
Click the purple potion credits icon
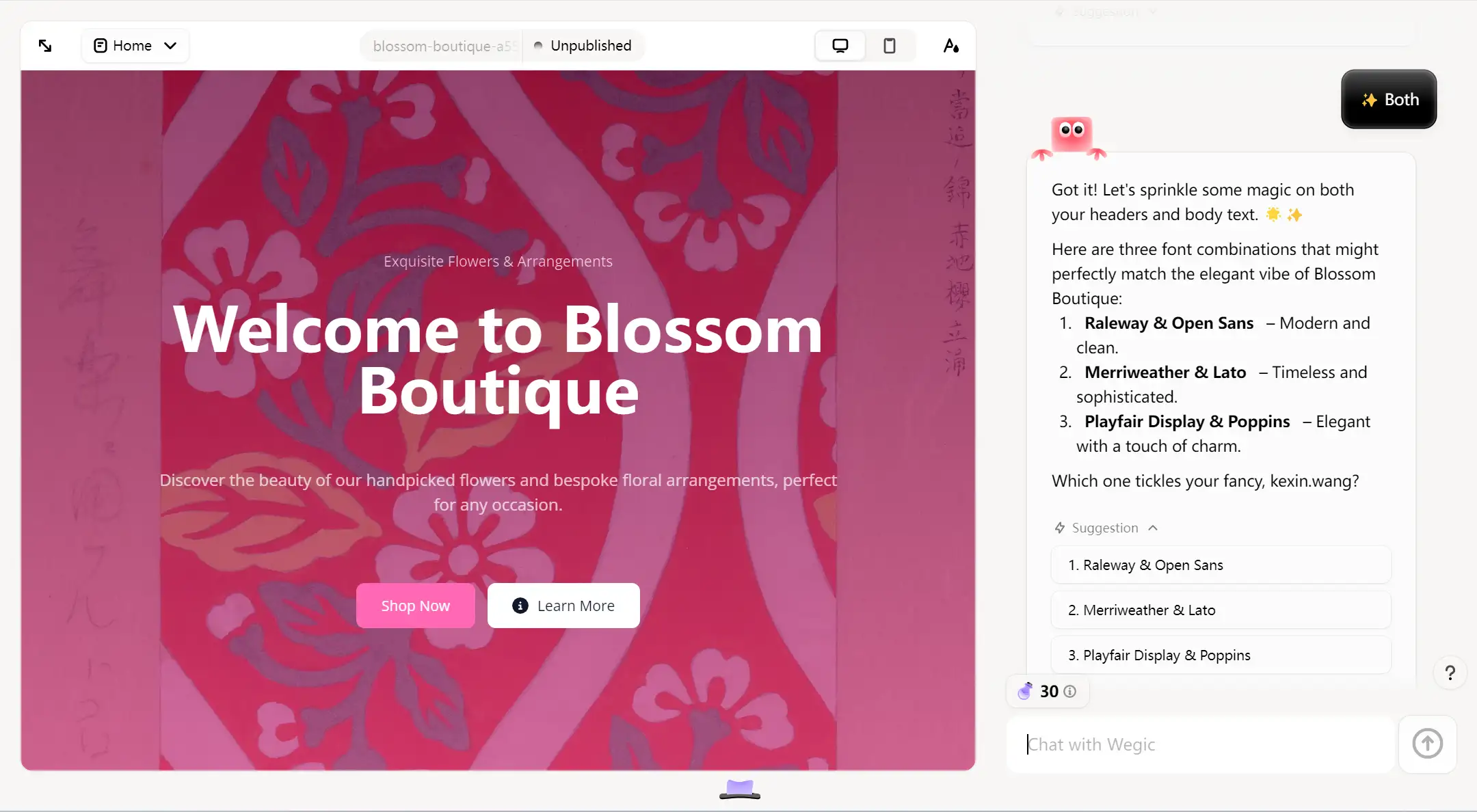coord(1024,691)
